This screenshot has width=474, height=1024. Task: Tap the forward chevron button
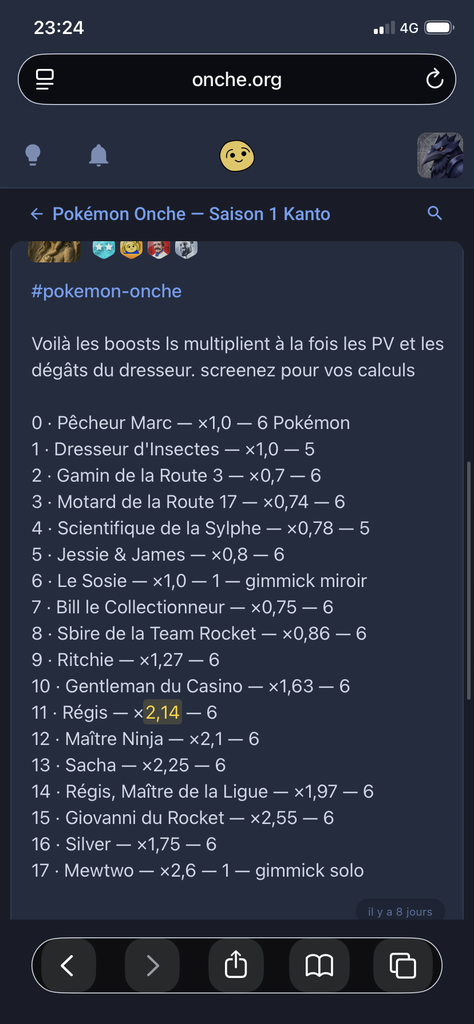pos(152,965)
